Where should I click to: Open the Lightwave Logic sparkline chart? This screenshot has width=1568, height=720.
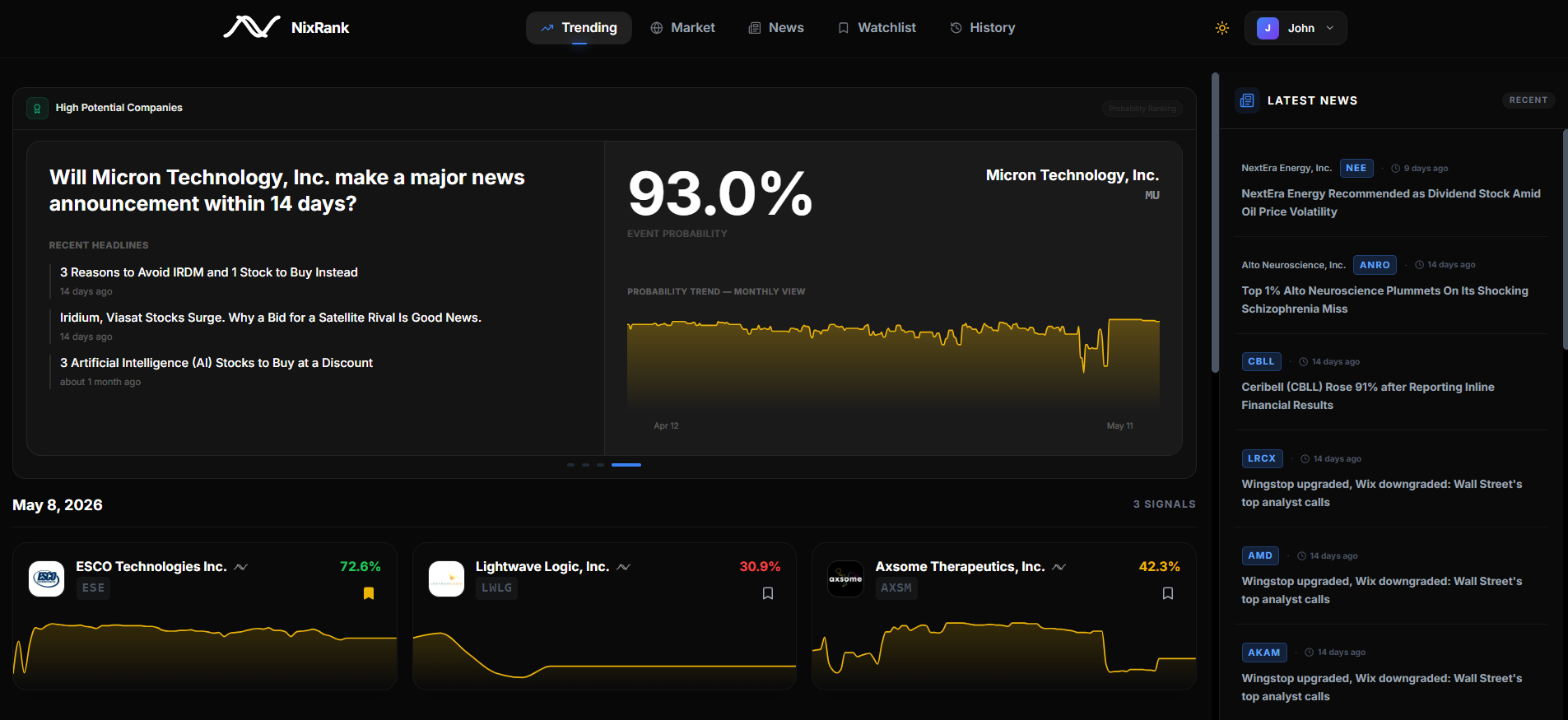[x=604, y=658]
